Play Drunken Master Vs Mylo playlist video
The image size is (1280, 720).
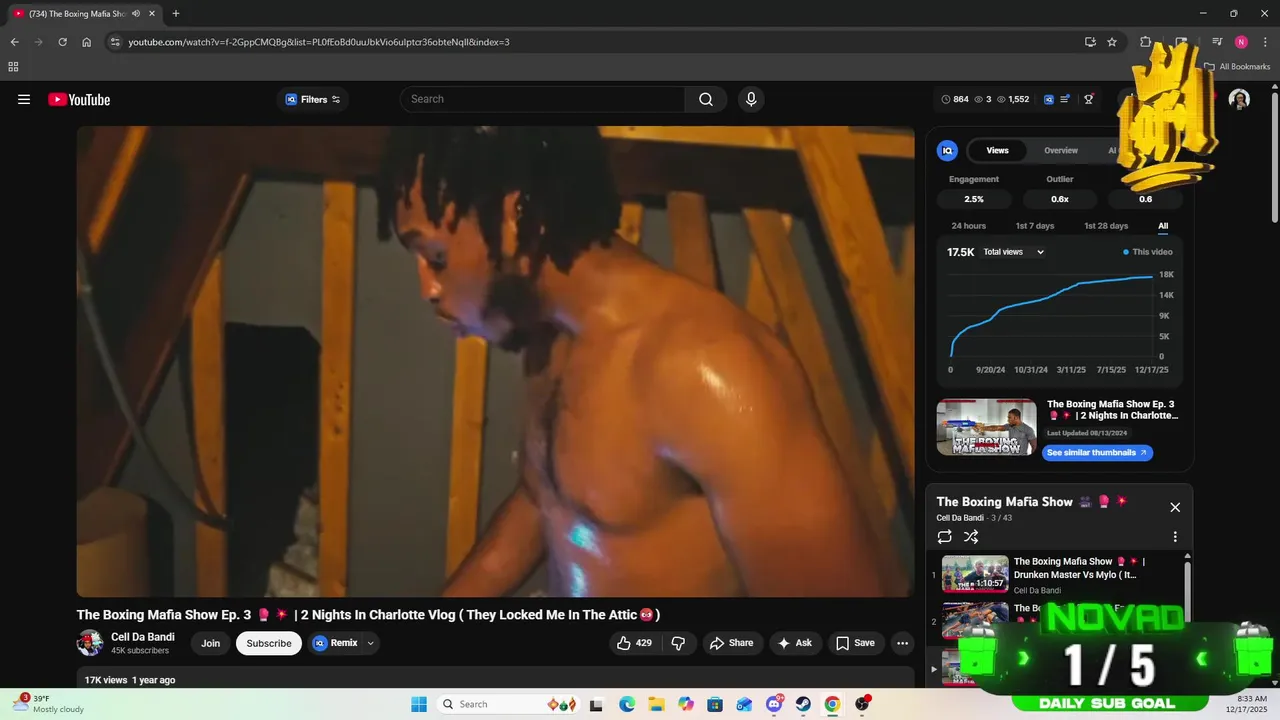click(1057, 575)
